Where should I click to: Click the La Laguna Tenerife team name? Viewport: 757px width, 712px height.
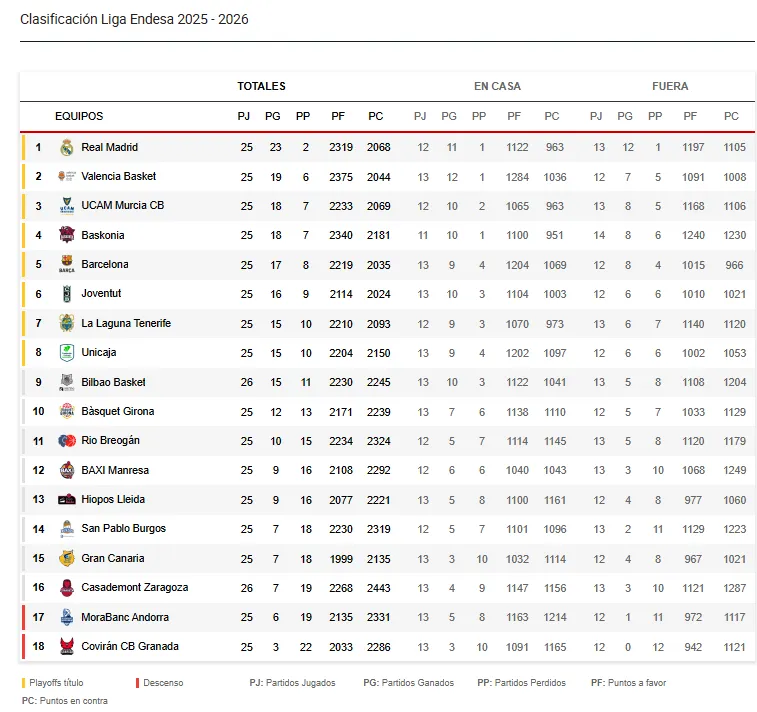tap(126, 323)
